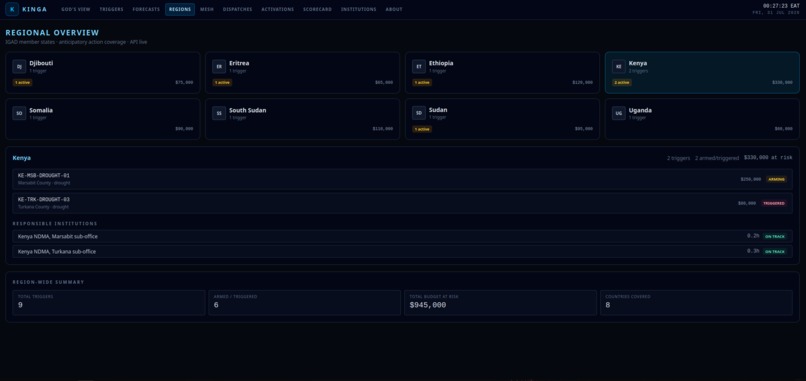Open the Dispatches tab
Image resolution: width=806 pixels, height=381 pixels.
[x=237, y=9]
